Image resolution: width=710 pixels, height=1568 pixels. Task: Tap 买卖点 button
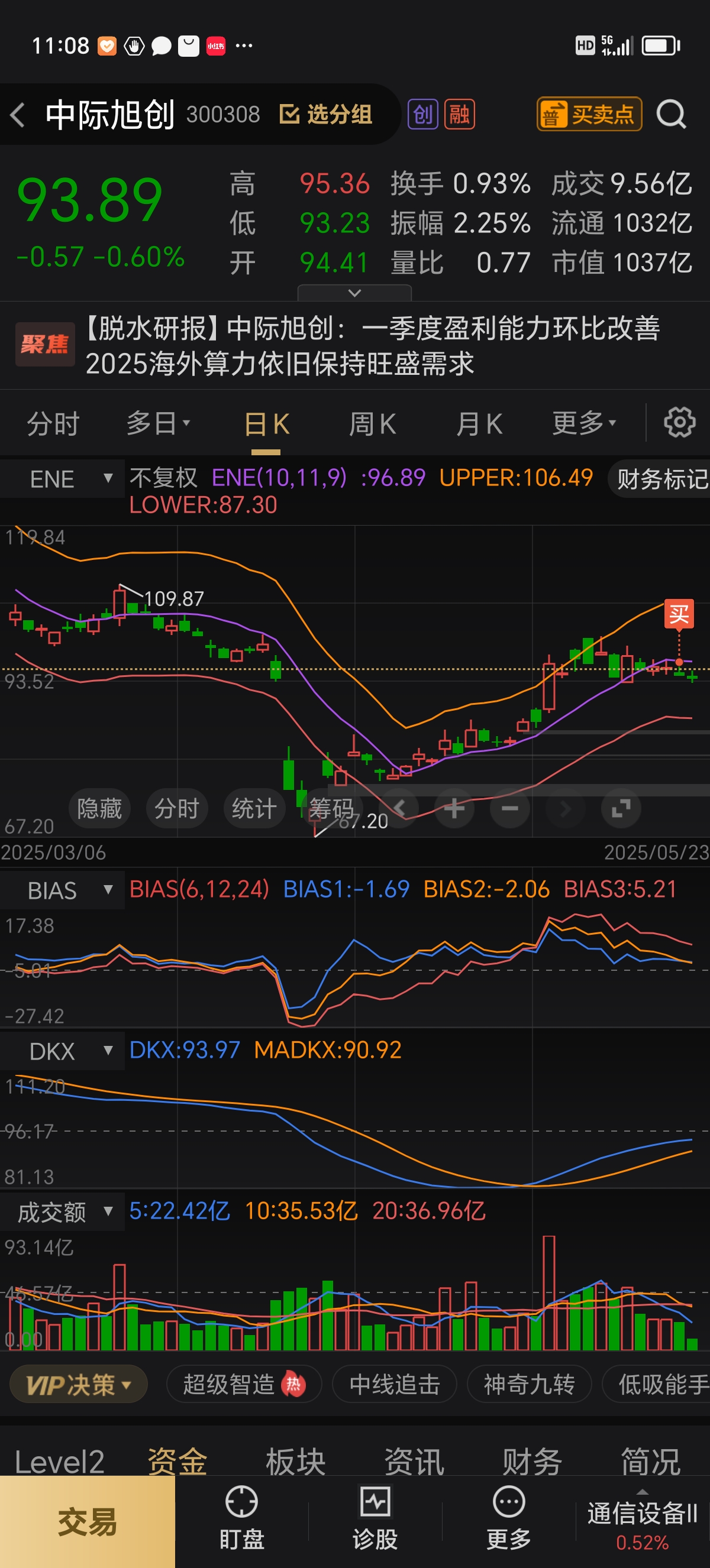tap(589, 114)
